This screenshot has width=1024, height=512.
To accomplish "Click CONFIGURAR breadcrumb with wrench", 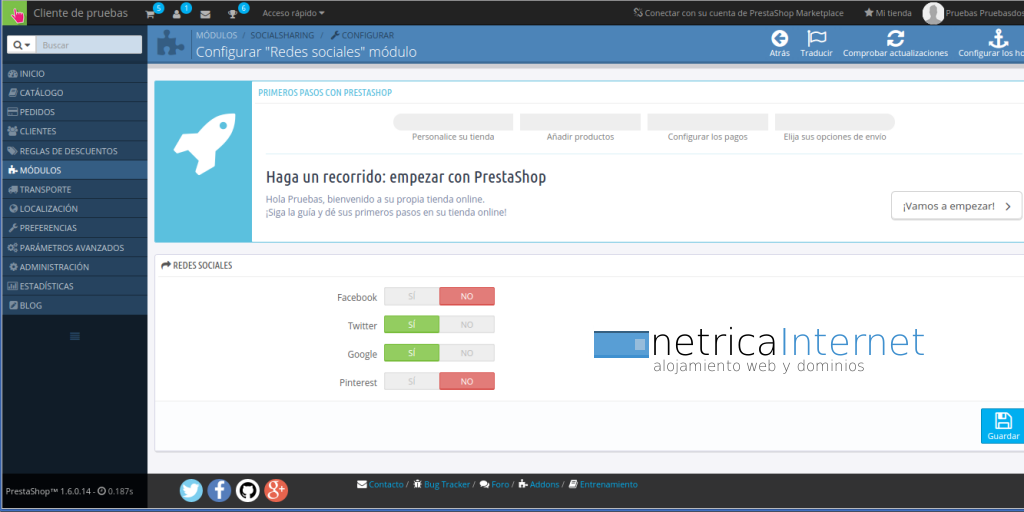I will [x=362, y=35].
